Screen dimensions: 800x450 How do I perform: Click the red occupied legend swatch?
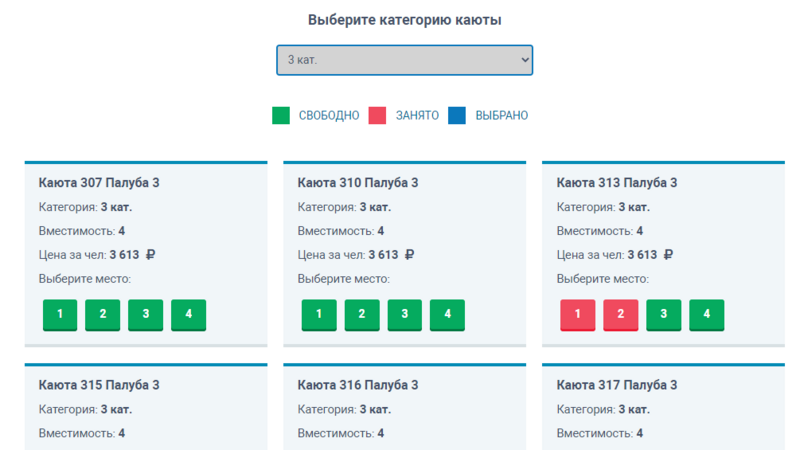(377, 115)
